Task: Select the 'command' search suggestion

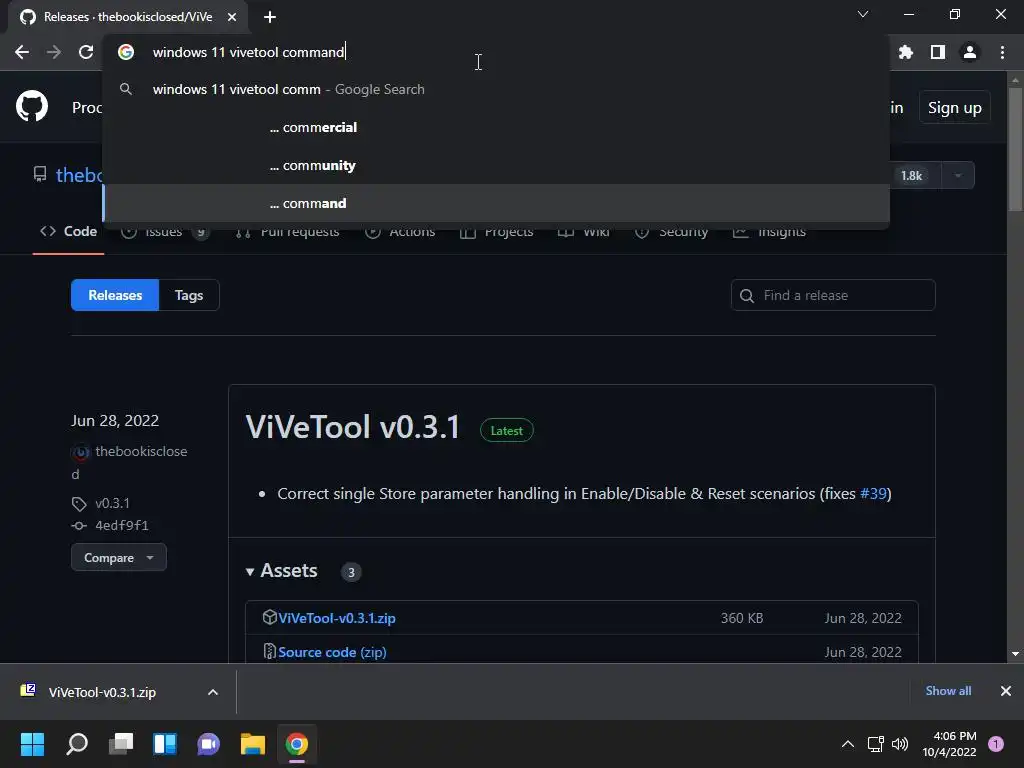Action: click(496, 203)
